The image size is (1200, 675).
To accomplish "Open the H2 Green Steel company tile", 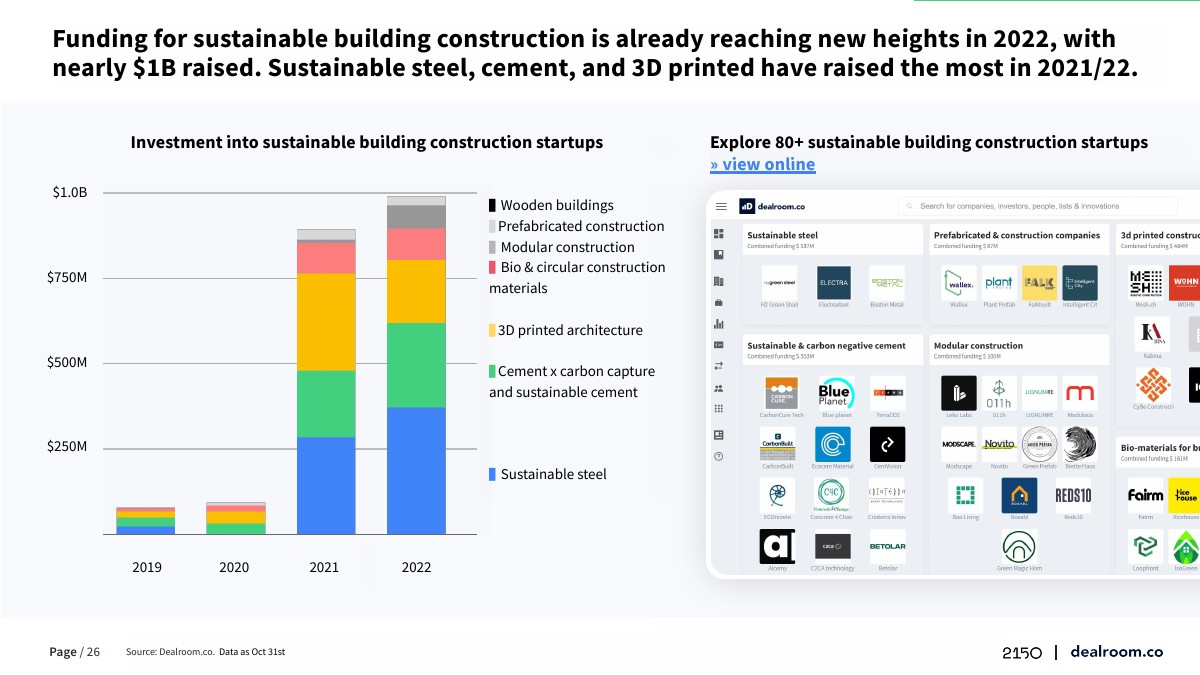I will coord(779,283).
